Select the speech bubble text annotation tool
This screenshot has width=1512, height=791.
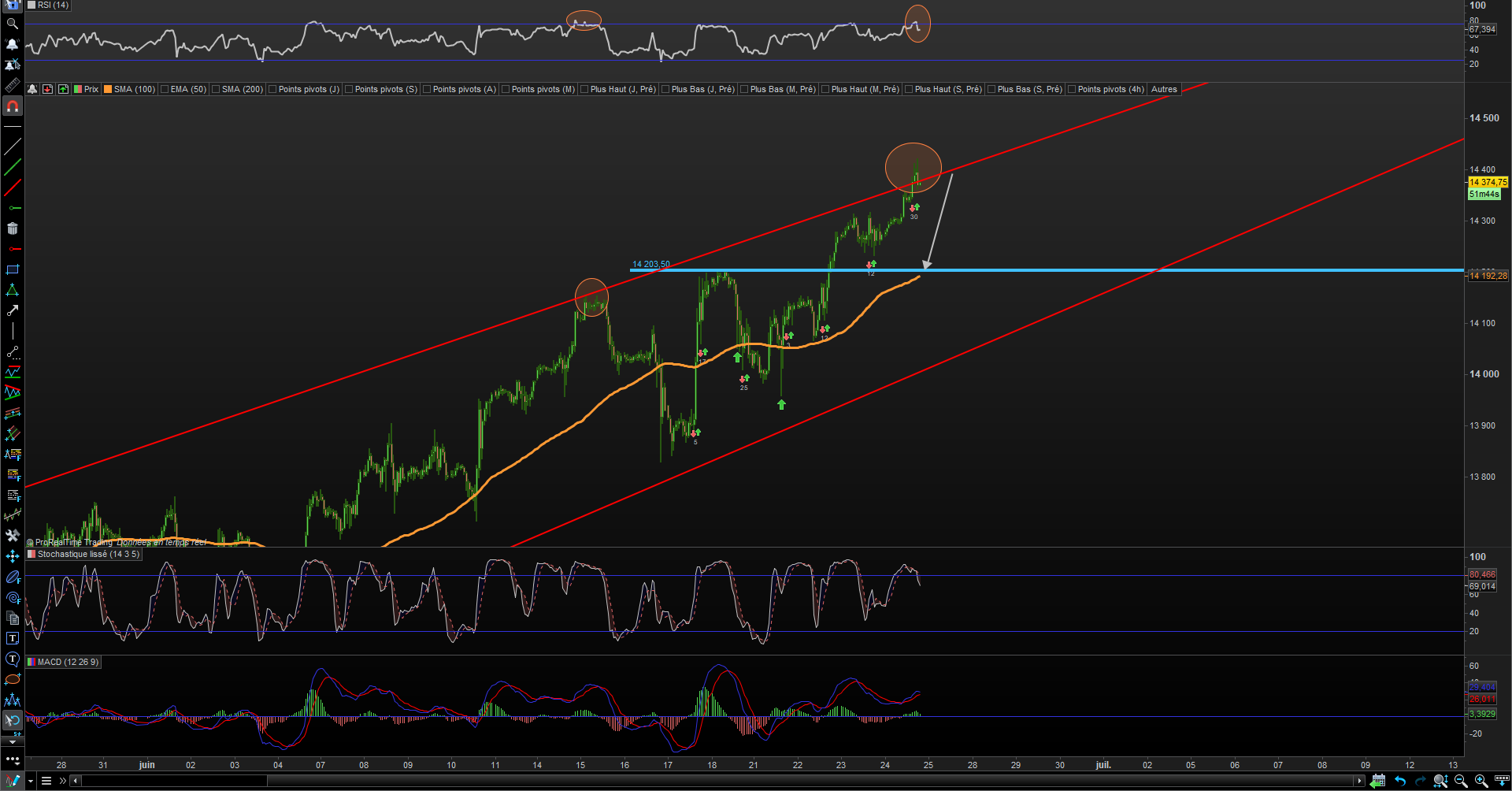click(12, 659)
